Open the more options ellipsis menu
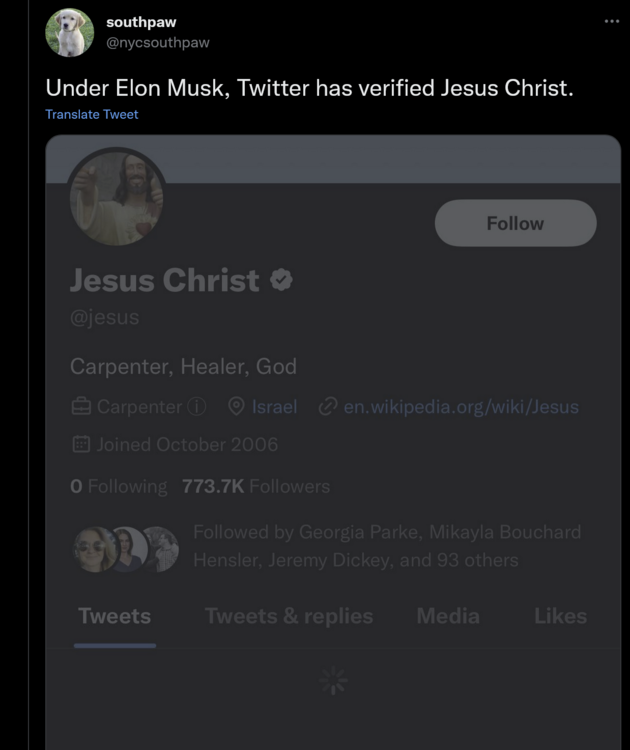Screen dimensions: 630x750 pyautogui.click(x=612, y=21)
